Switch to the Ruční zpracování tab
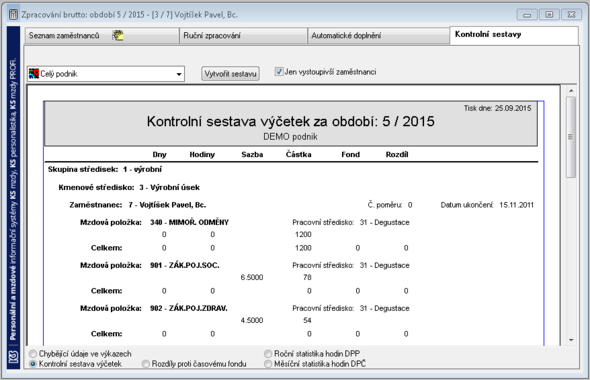This screenshot has width=590, height=380. [x=243, y=36]
